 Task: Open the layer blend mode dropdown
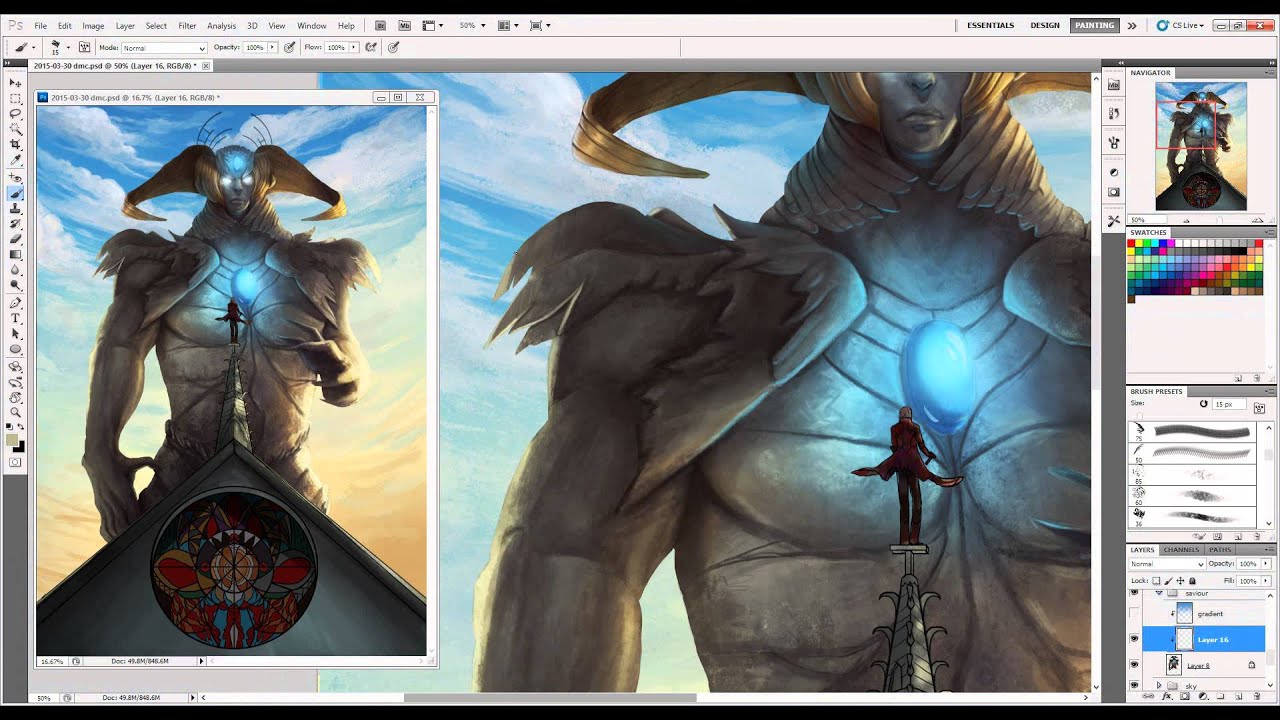pyautogui.click(x=1166, y=564)
